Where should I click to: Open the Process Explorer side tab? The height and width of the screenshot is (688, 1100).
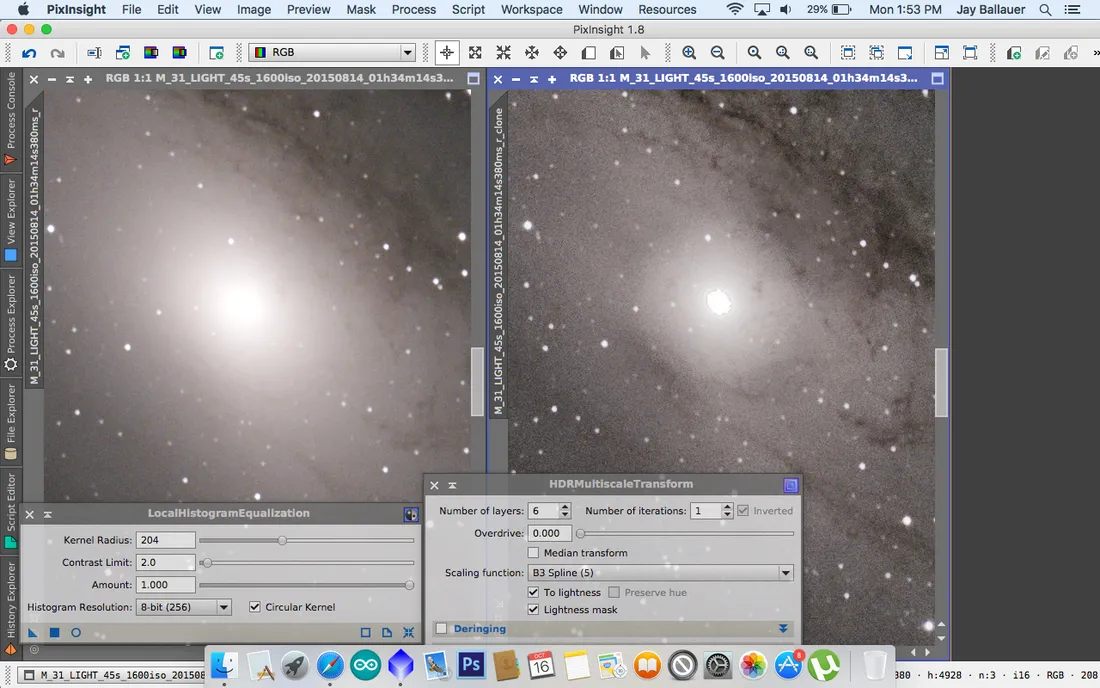11,322
